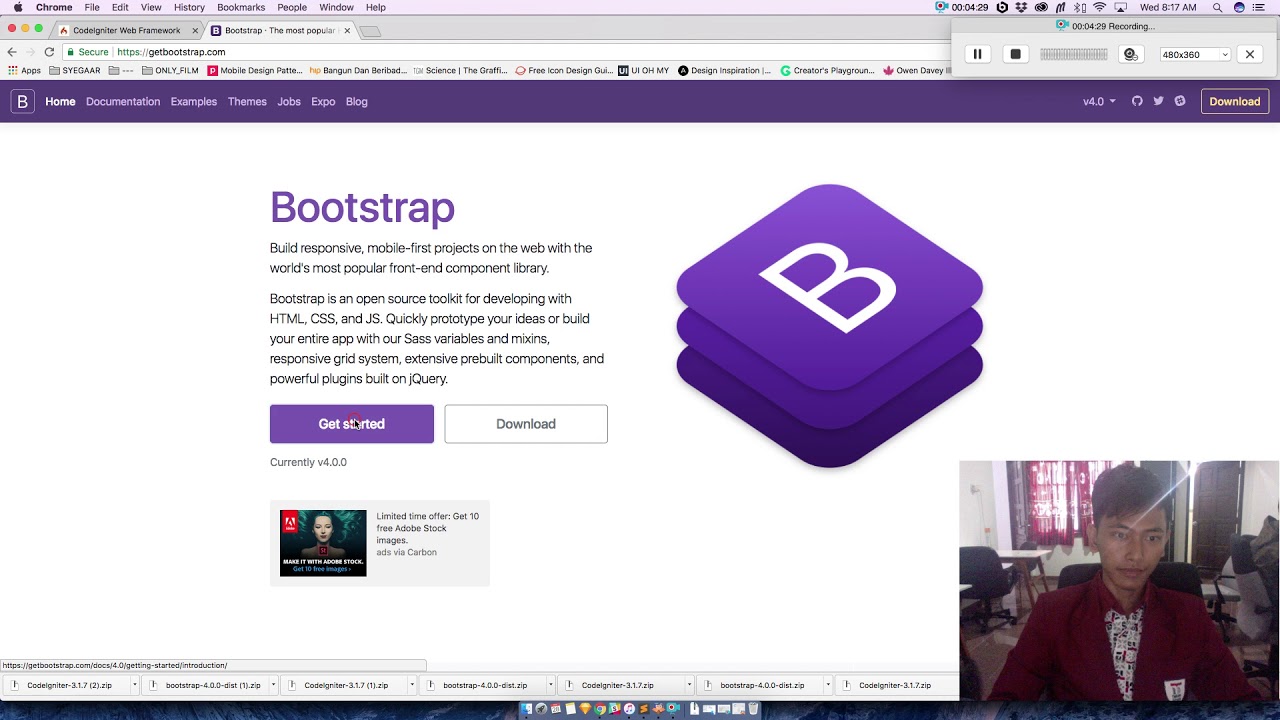
Task: Click the Bootstrap B logo in navbar
Action: pos(22,101)
